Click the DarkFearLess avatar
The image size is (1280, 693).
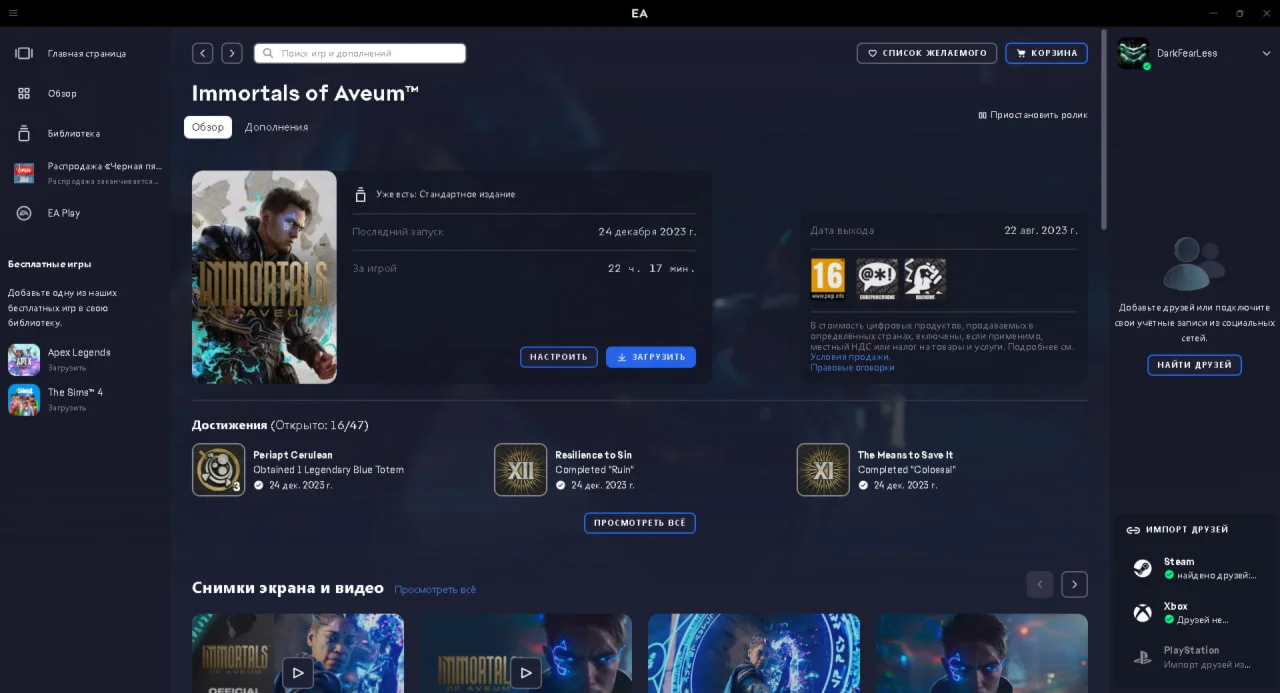tap(1133, 53)
